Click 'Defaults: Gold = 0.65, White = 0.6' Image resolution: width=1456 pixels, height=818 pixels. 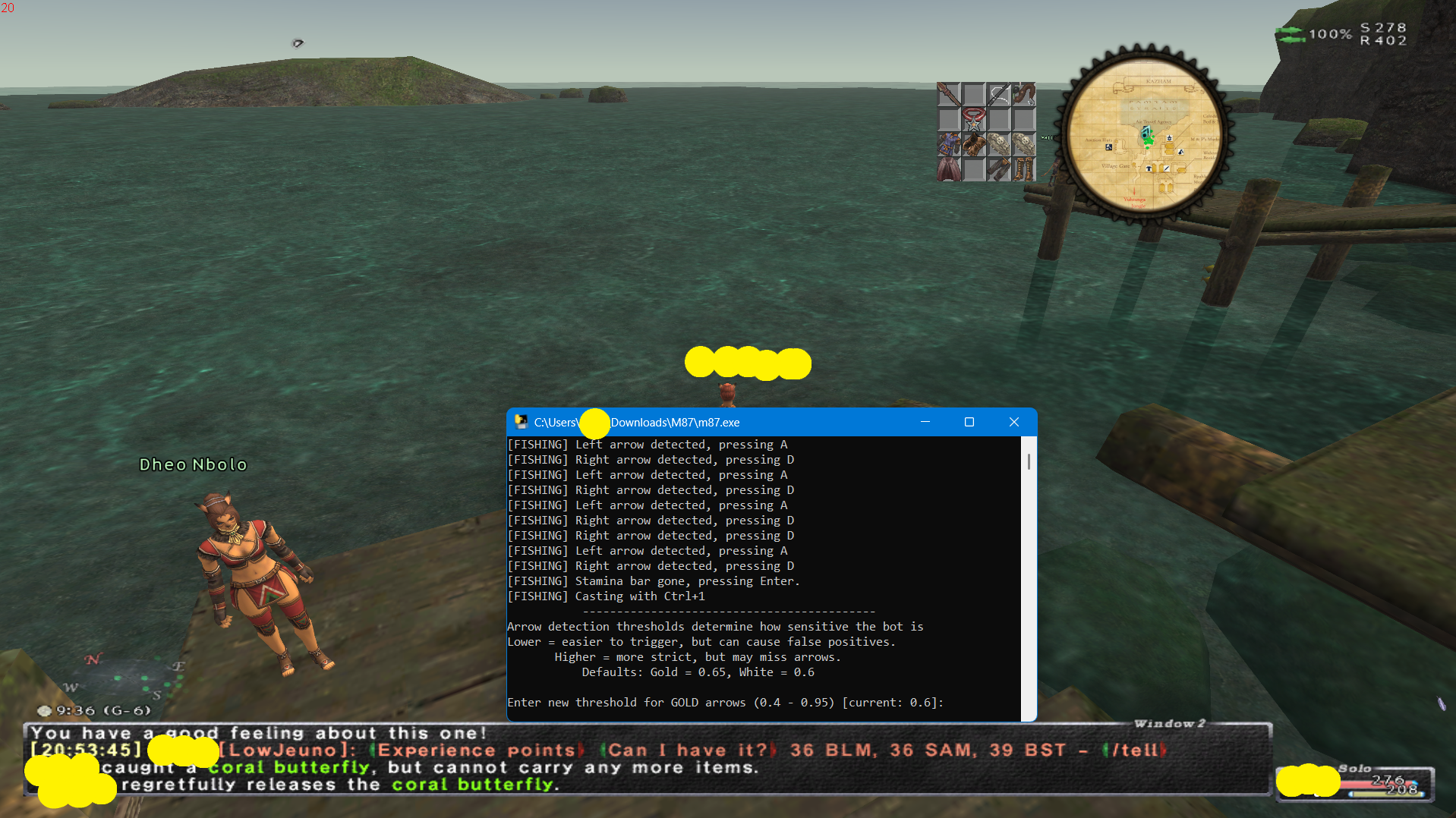pyautogui.click(x=698, y=672)
